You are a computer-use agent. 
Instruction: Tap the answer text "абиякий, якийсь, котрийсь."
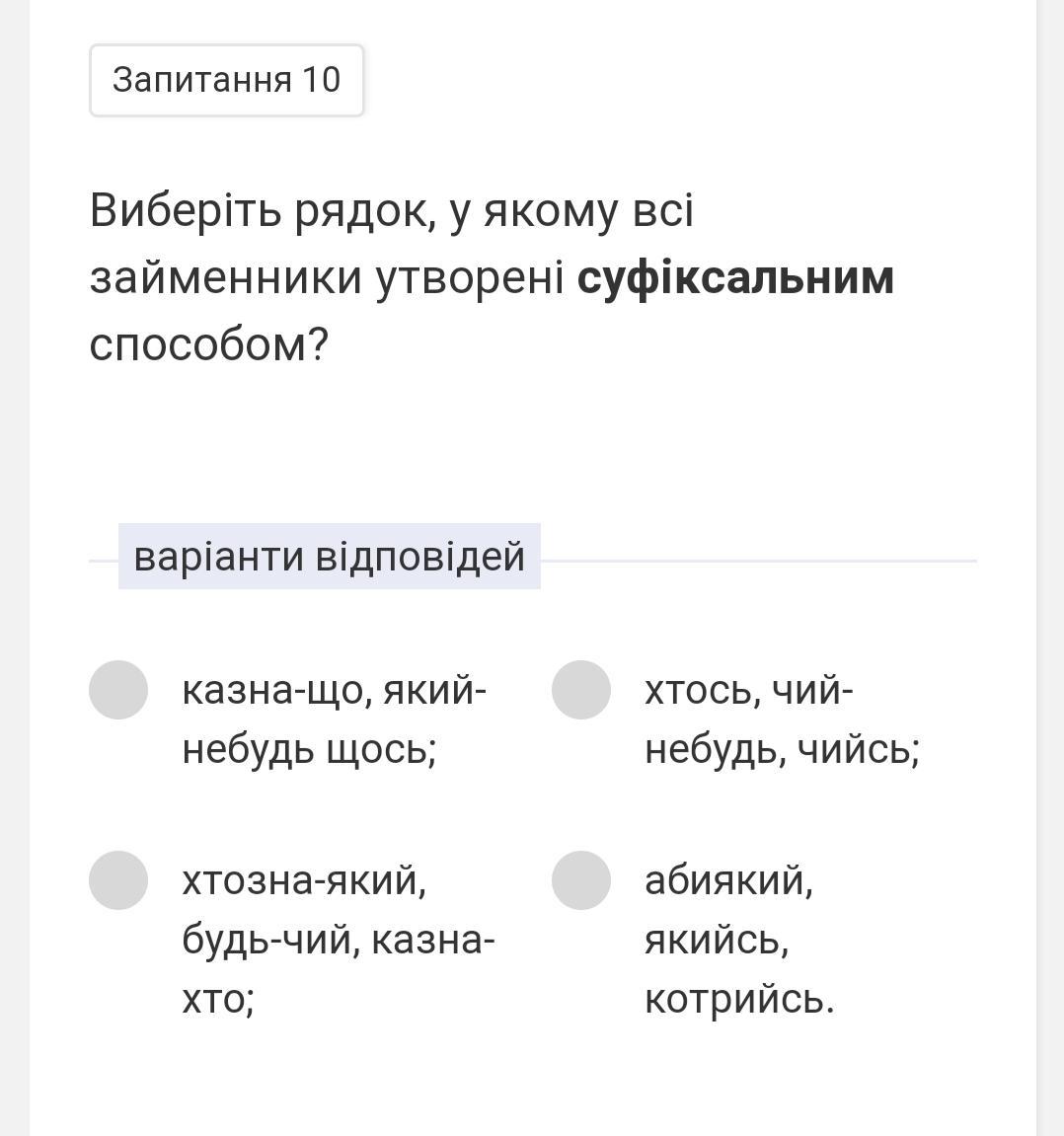point(738,939)
